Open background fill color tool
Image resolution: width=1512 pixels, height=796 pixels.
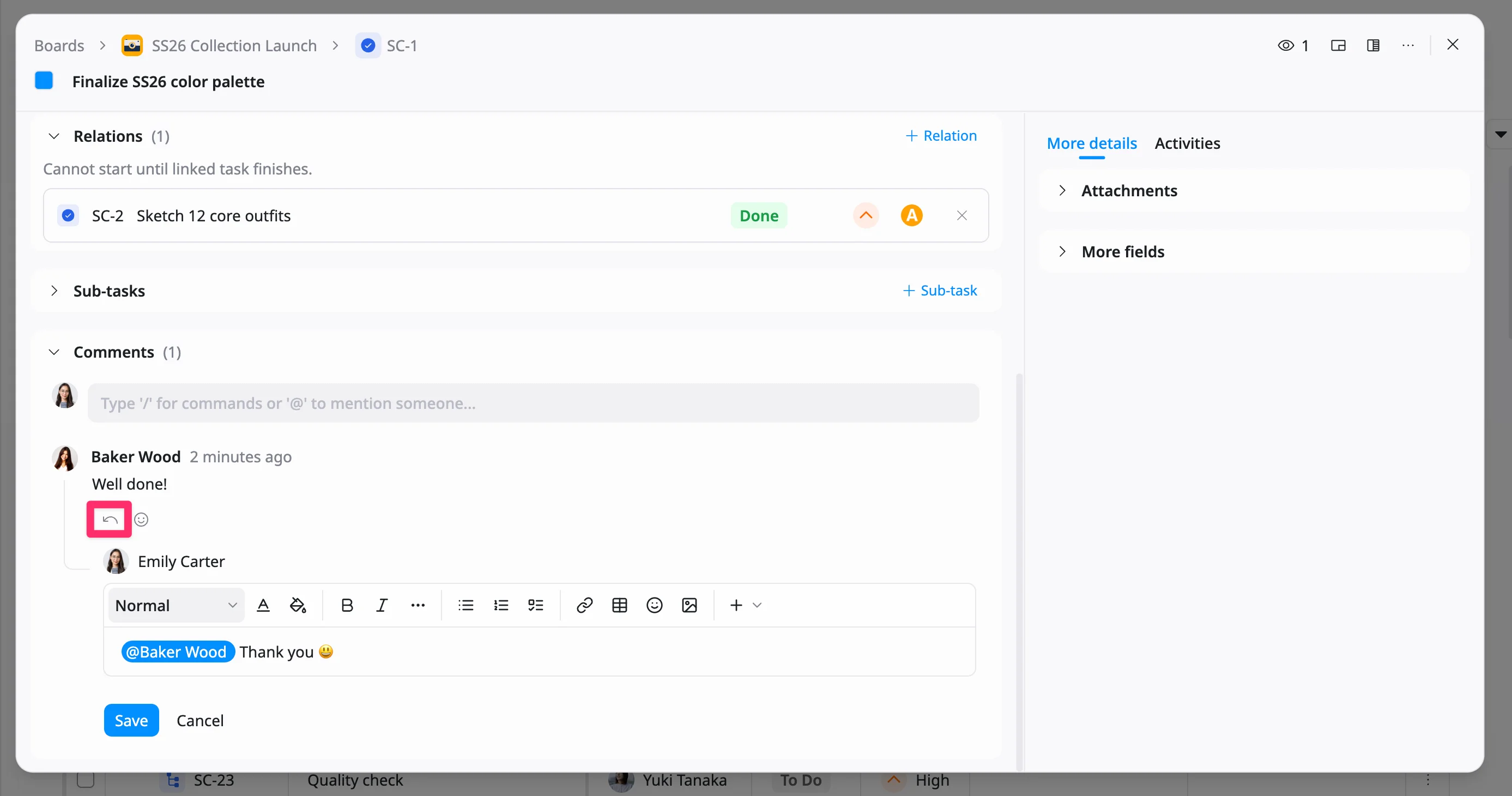click(298, 605)
